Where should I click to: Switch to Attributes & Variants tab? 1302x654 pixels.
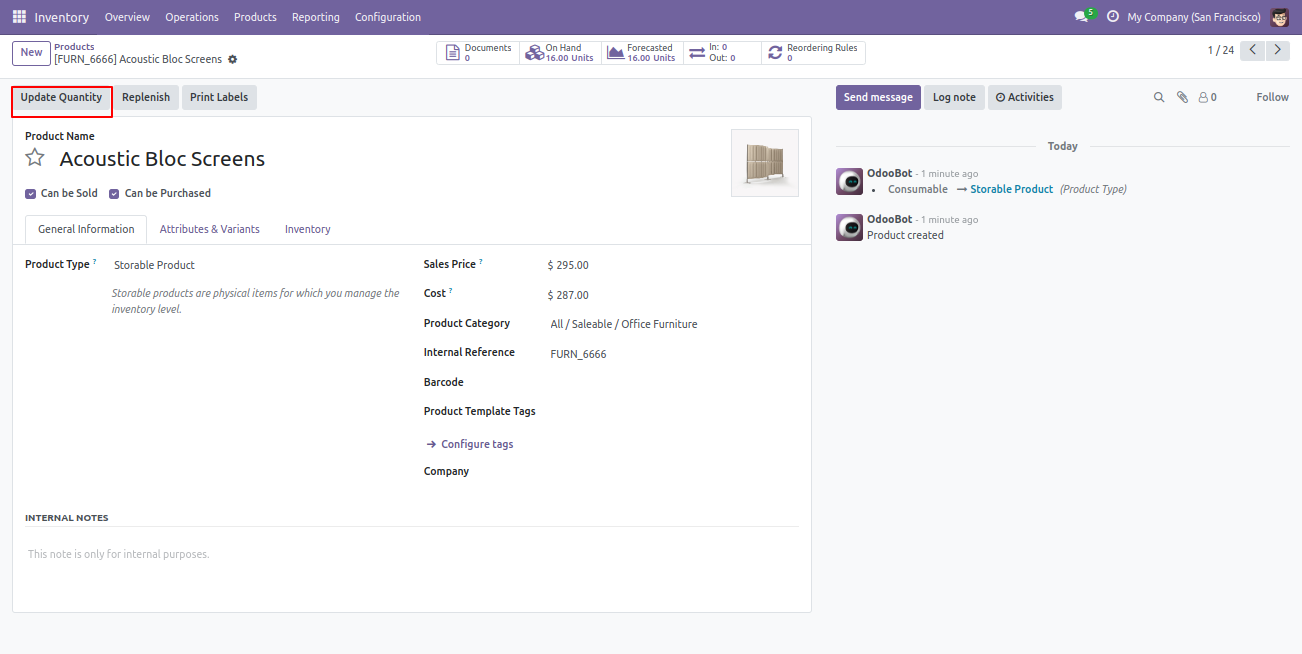pos(210,229)
